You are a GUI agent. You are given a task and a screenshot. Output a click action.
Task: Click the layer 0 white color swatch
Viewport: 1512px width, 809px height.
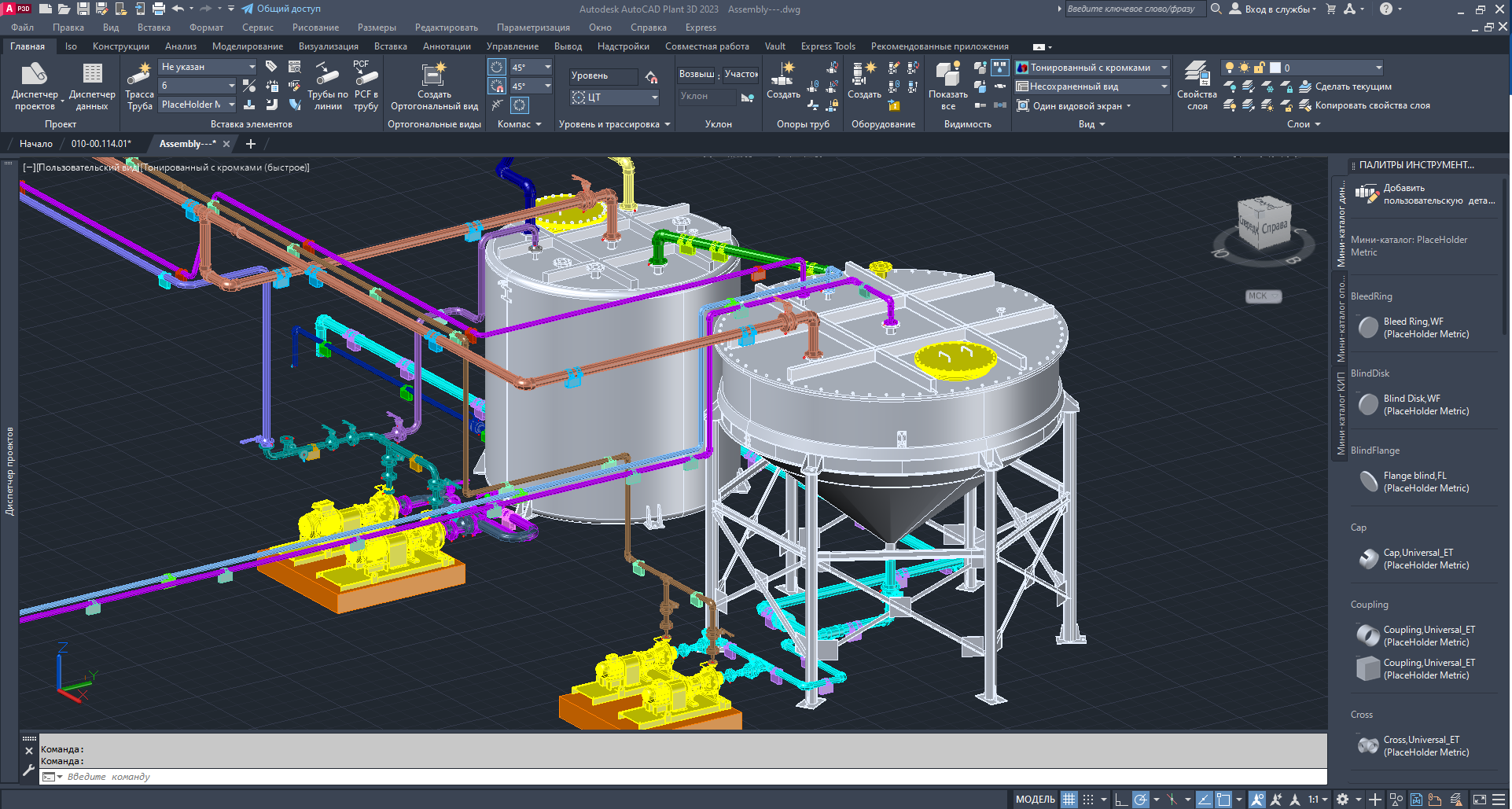[1275, 68]
